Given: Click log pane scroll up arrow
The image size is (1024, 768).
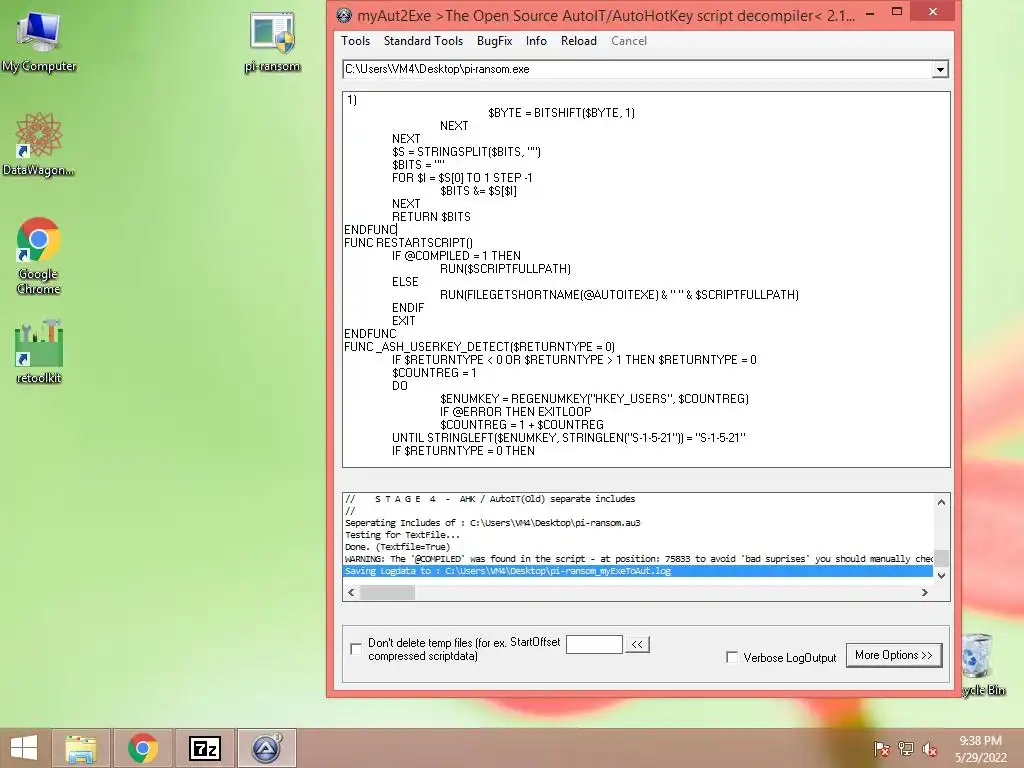Looking at the screenshot, I should point(941,502).
